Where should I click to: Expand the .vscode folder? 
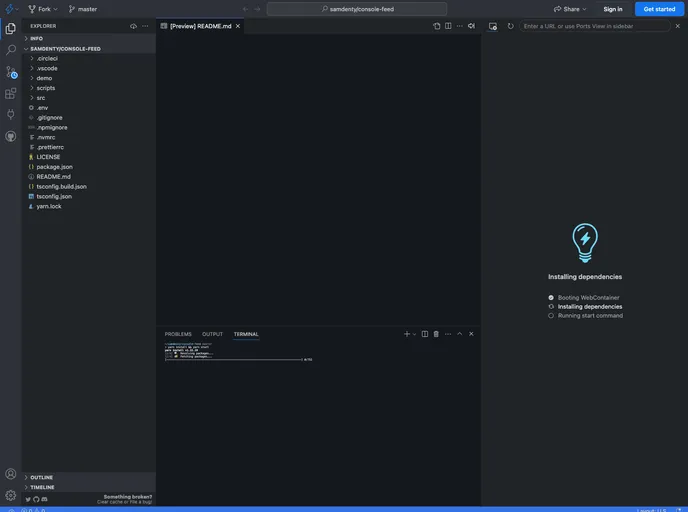89,68
